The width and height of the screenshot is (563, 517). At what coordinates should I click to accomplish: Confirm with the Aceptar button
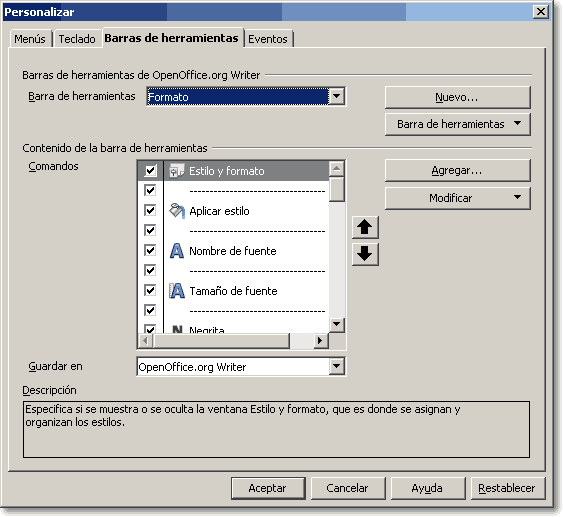tap(268, 488)
